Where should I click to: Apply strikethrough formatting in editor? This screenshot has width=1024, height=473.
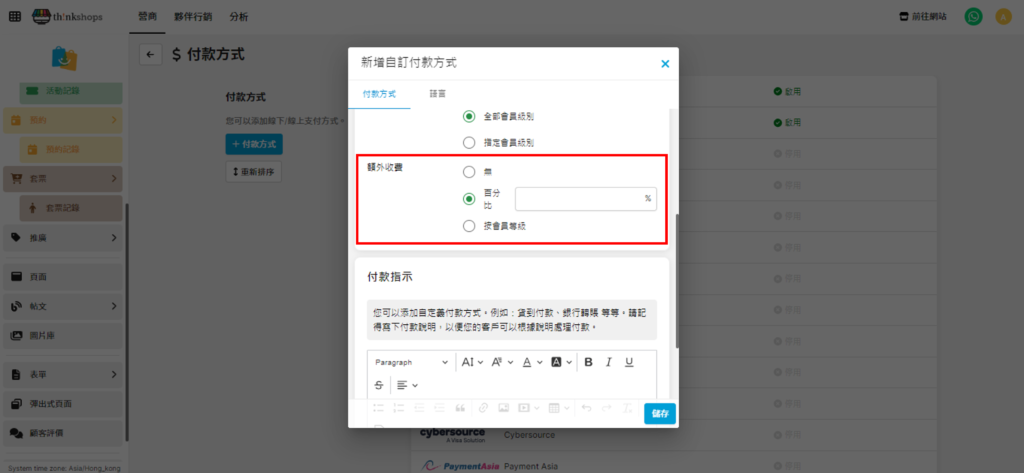click(379, 385)
